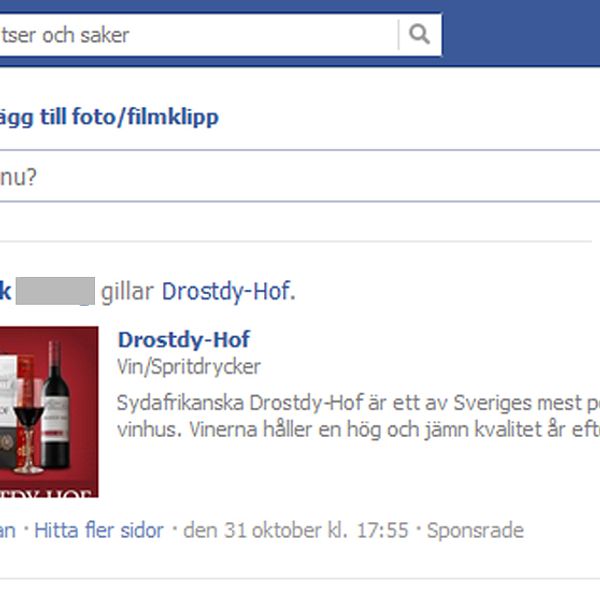The image size is (600, 600).
Task: Open the Lägg till foto/filmklipp option
Action: tap(109, 117)
